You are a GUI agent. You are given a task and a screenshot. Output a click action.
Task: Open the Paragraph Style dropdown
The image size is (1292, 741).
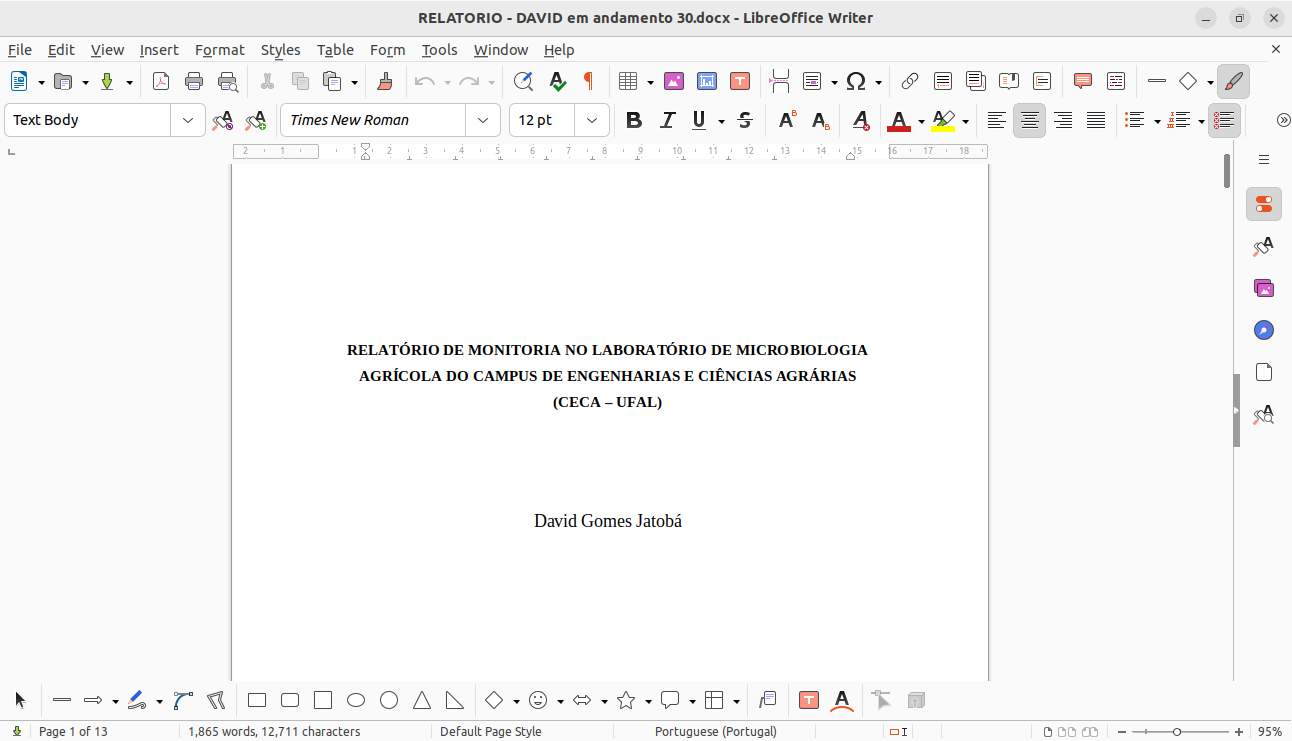click(x=188, y=120)
